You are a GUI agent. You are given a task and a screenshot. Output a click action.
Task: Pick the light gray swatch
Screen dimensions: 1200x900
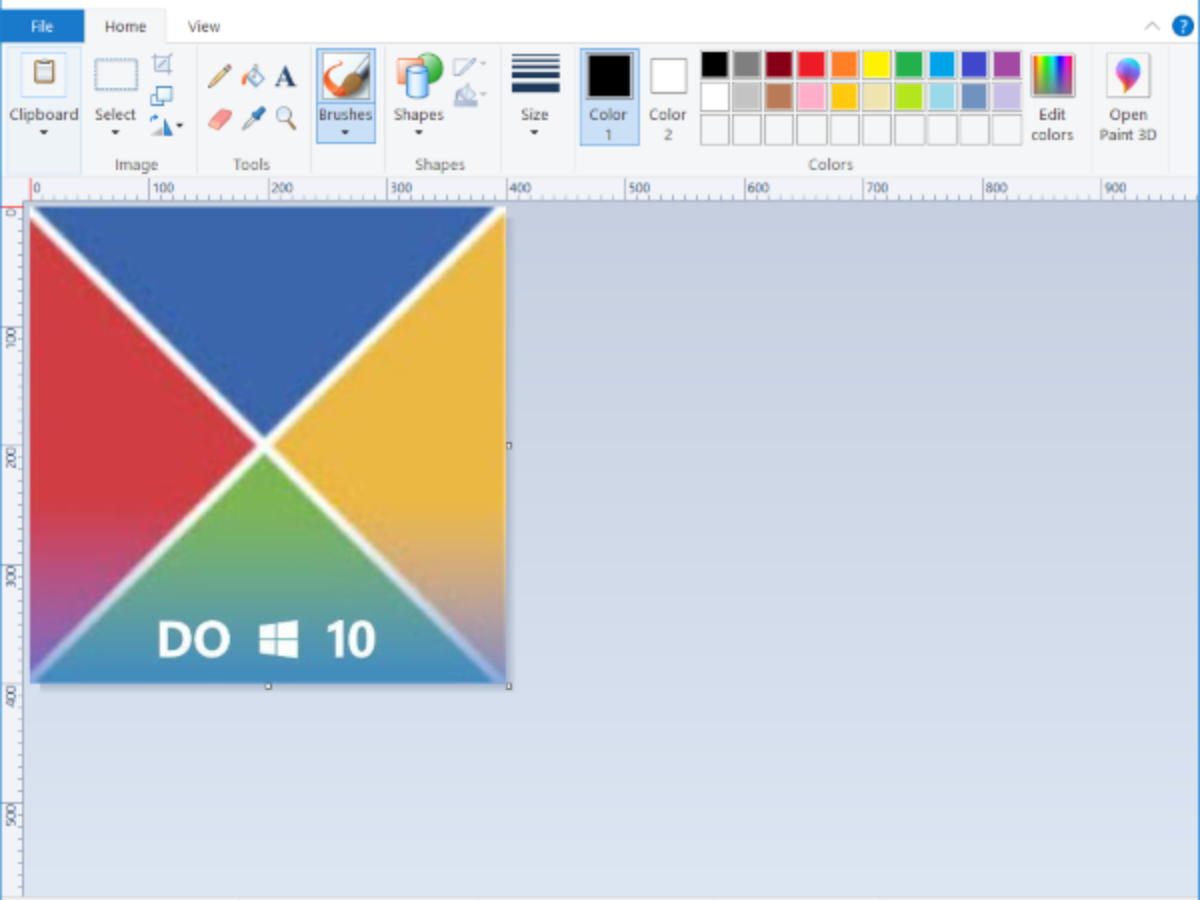tap(747, 97)
